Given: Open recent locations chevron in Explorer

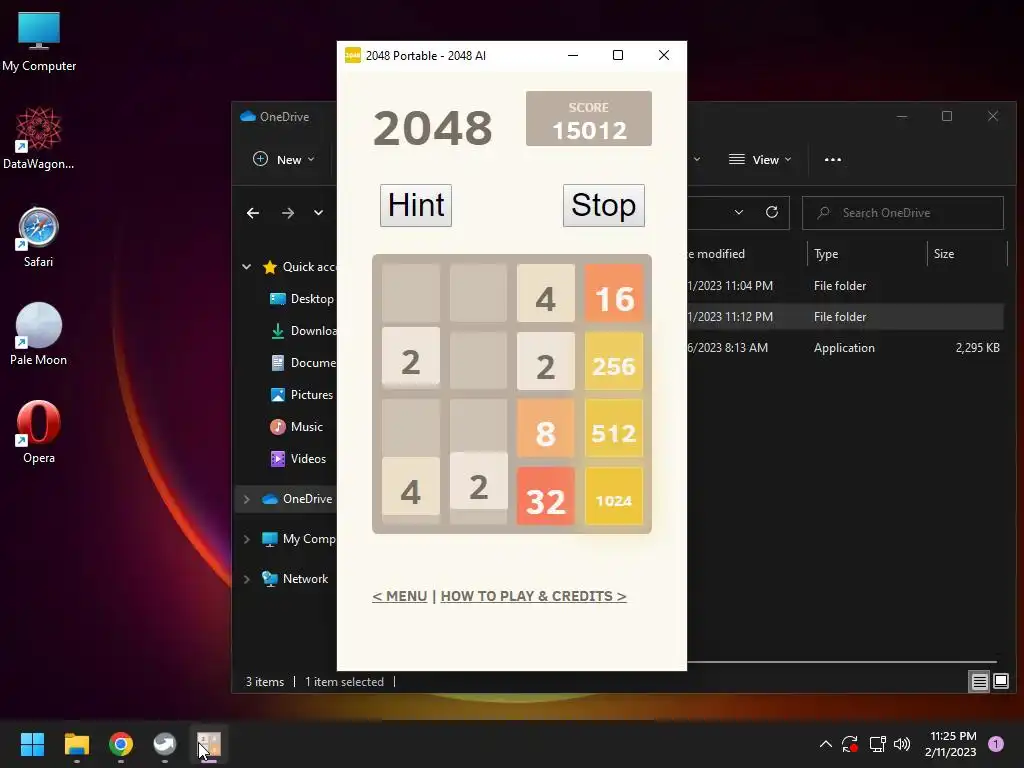Looking at the screenshot, I should click(318, 213).
